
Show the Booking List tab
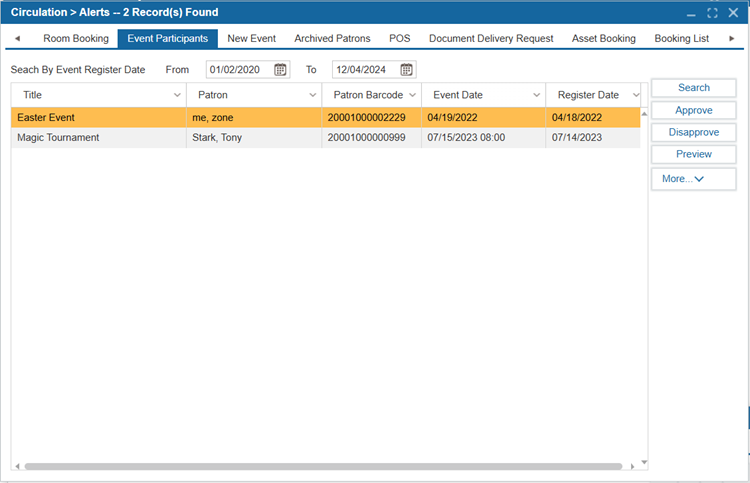pyautogui.click(x=682, y=39)
